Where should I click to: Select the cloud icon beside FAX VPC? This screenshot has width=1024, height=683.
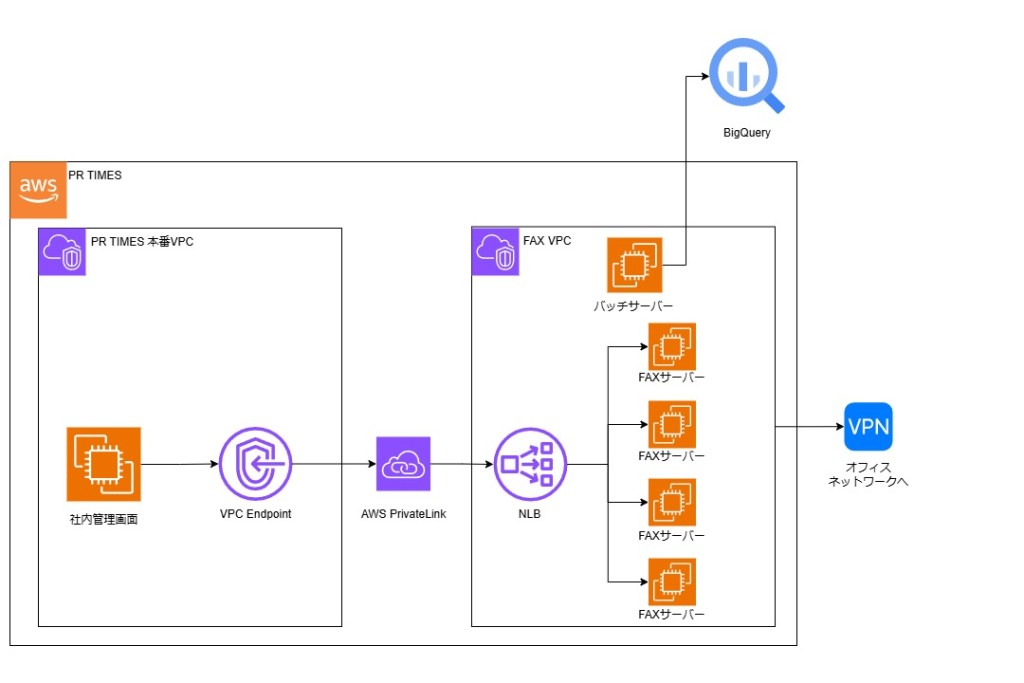(x=495, y=252)
